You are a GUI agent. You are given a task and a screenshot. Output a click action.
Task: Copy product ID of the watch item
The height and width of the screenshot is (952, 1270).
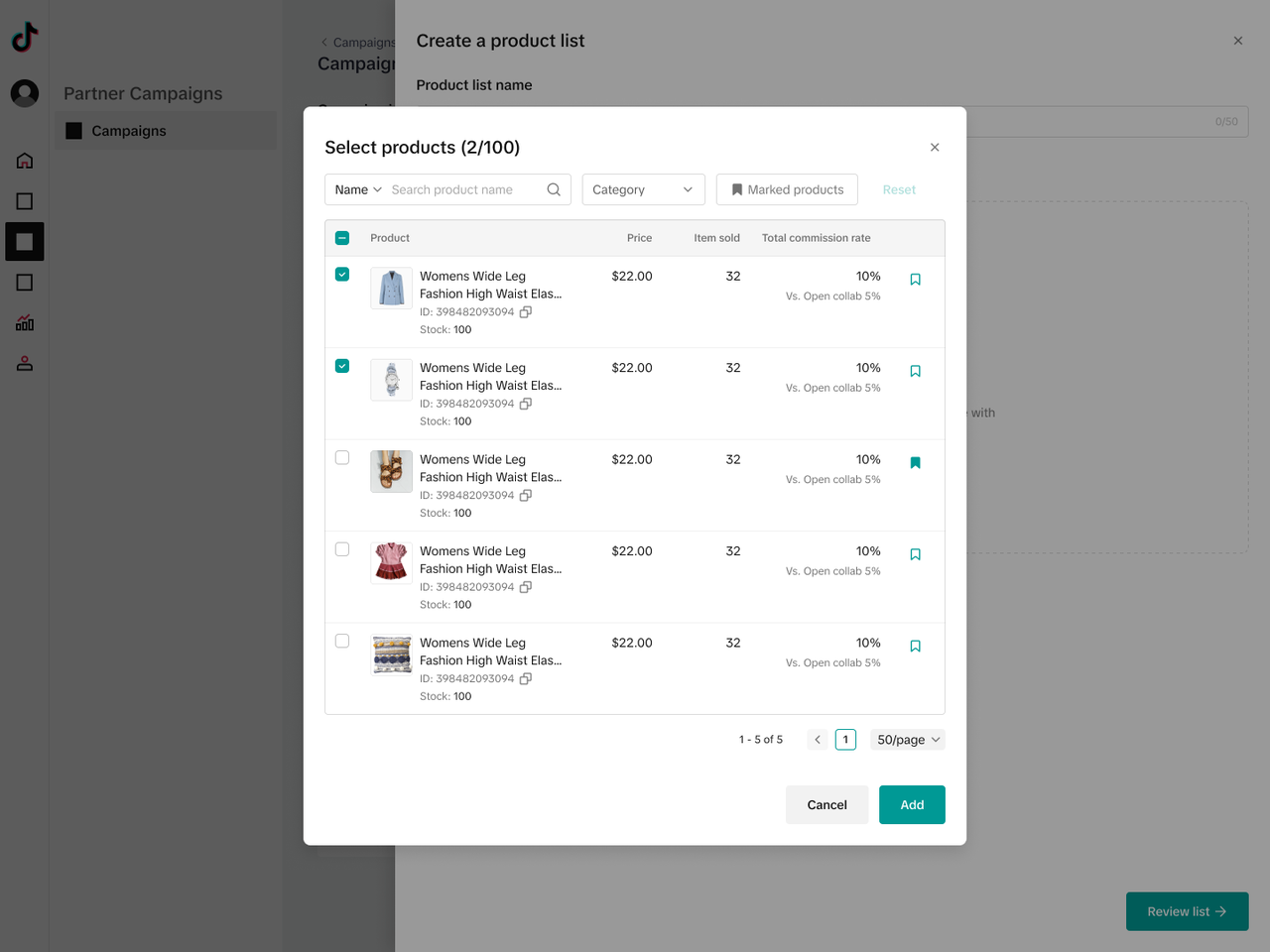(x=526, y=404)
